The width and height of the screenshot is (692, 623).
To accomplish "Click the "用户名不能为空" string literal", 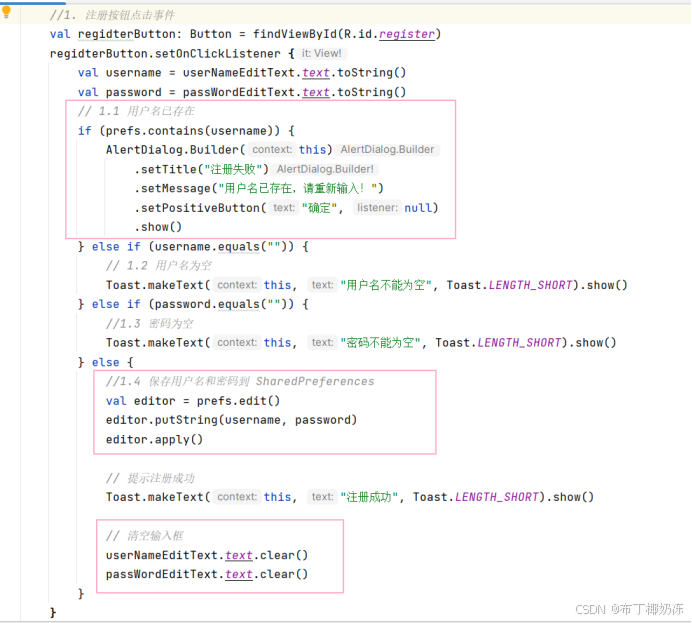I will click(386, 285).
